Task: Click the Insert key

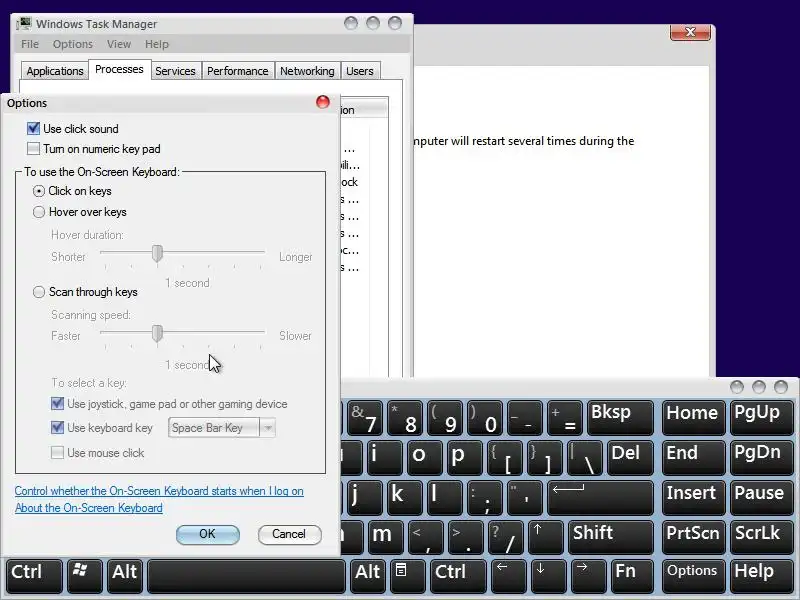Action: point(693,496)
